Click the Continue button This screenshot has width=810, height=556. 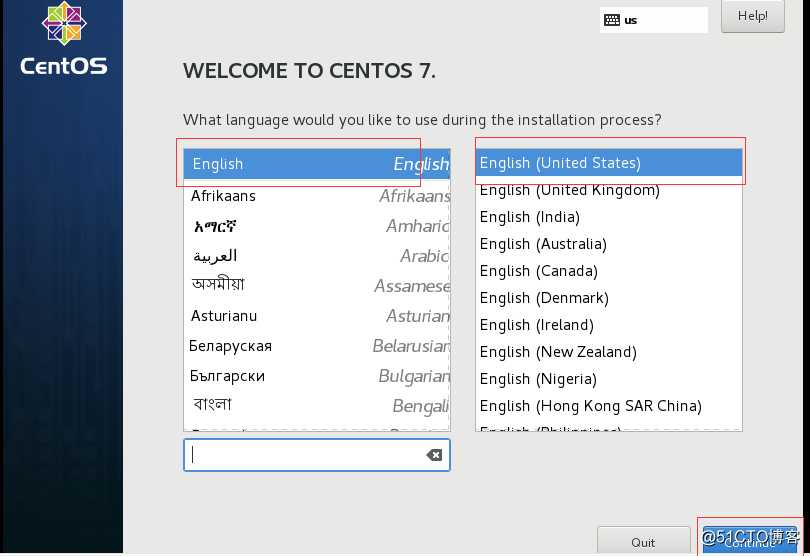point(750,542)
